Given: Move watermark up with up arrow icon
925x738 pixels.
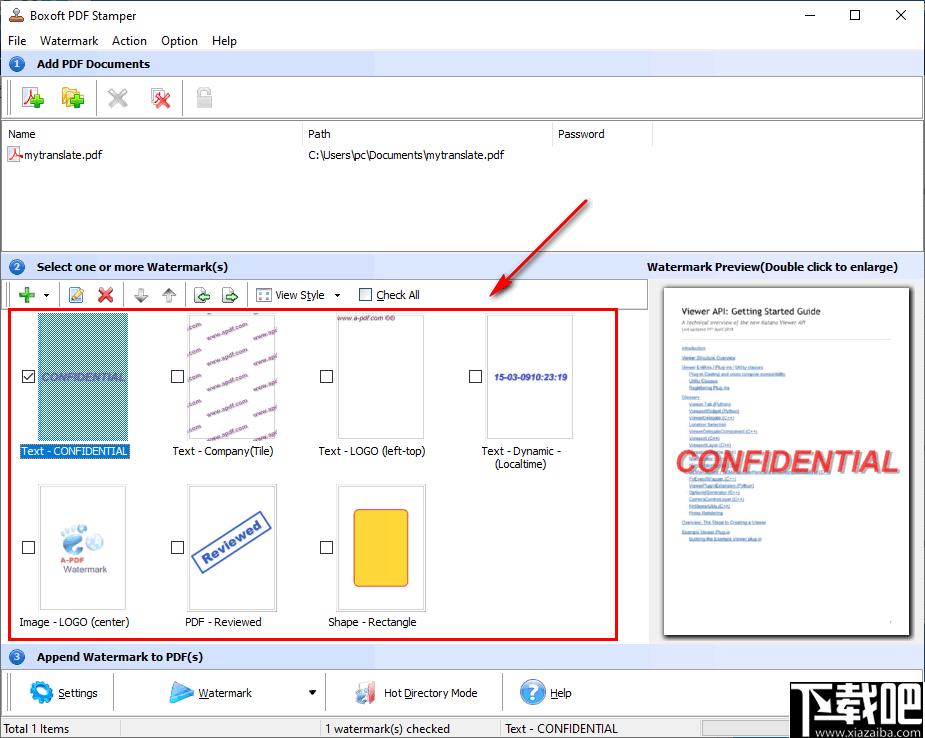Looking at the screenshot, I should 169,294.
